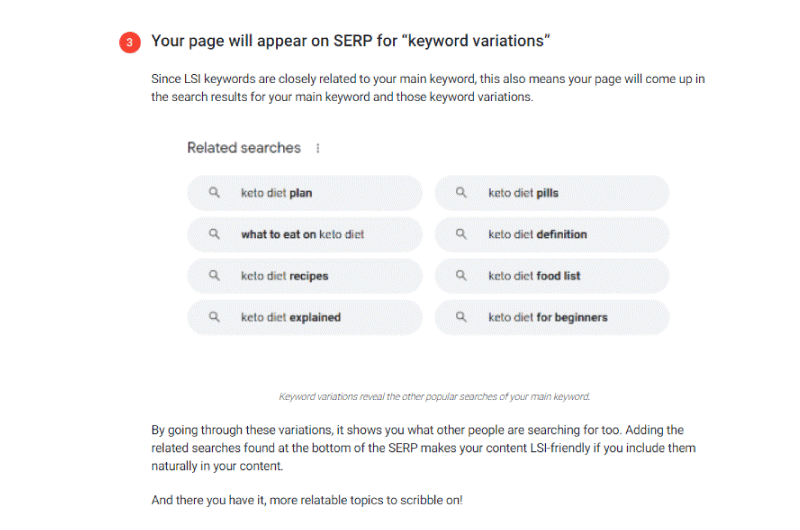Click the Related searches heading
The height and width of the screenshot is (530, 800).
click(244, 148)
